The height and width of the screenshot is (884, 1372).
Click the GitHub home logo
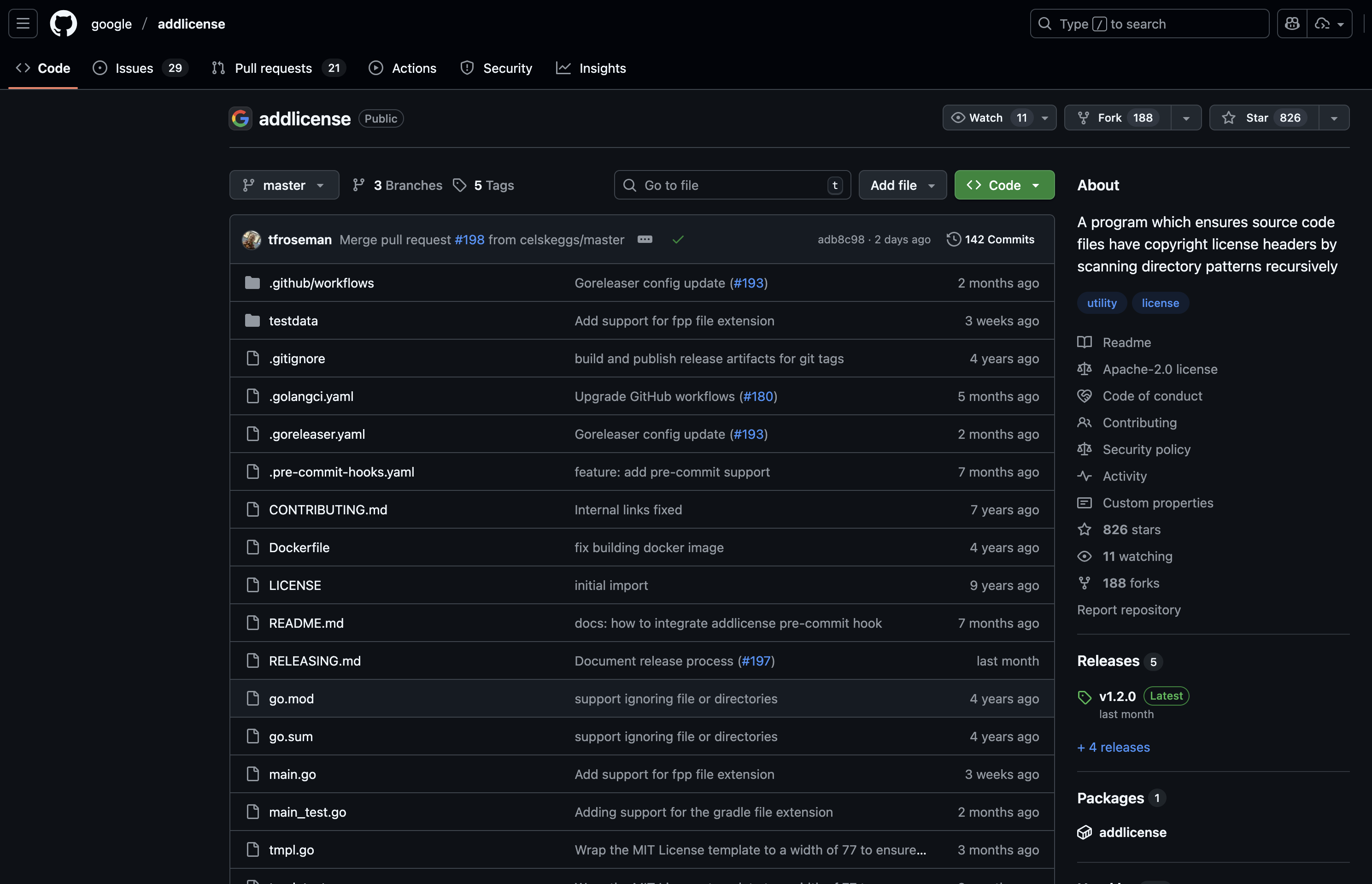coord(63,23)
